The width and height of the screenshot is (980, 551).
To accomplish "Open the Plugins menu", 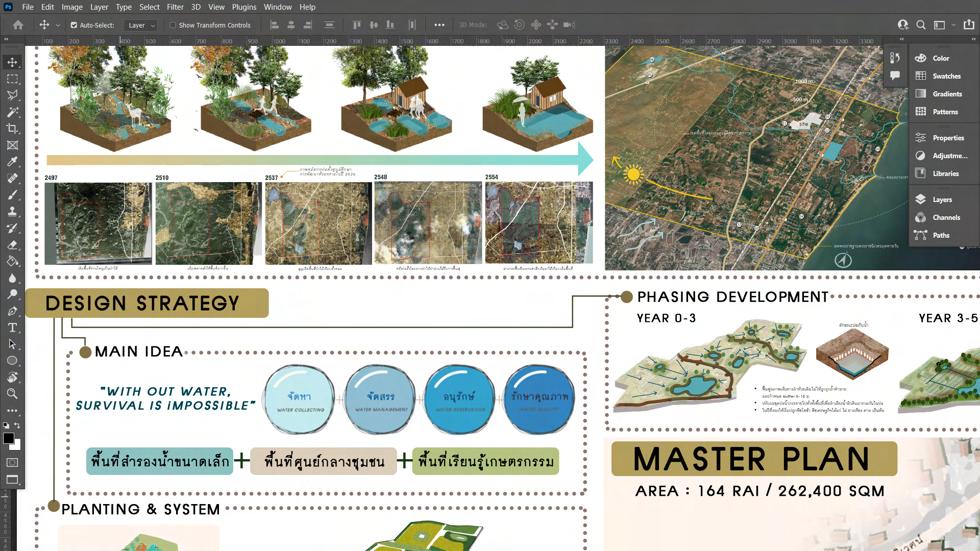I will pyautogui.click(x=244, y=7).
